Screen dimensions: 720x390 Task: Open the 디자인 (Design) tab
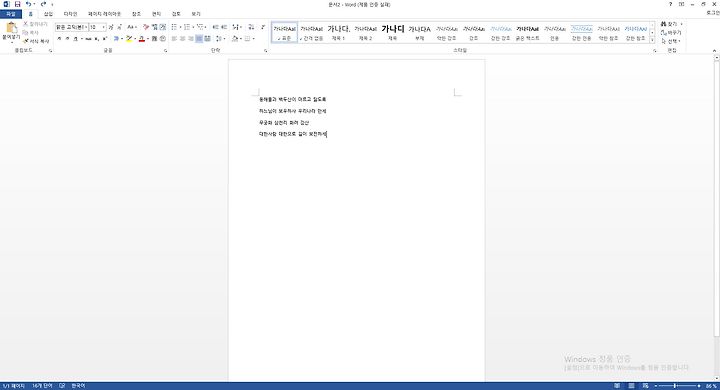(70, 14)
